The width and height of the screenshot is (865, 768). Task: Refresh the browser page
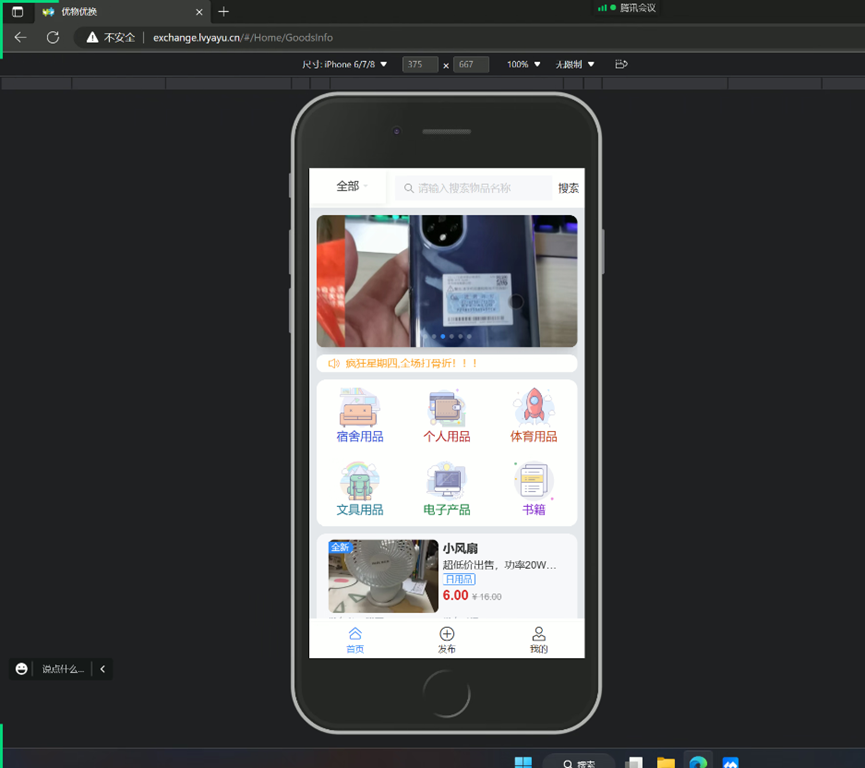(53, 37)
